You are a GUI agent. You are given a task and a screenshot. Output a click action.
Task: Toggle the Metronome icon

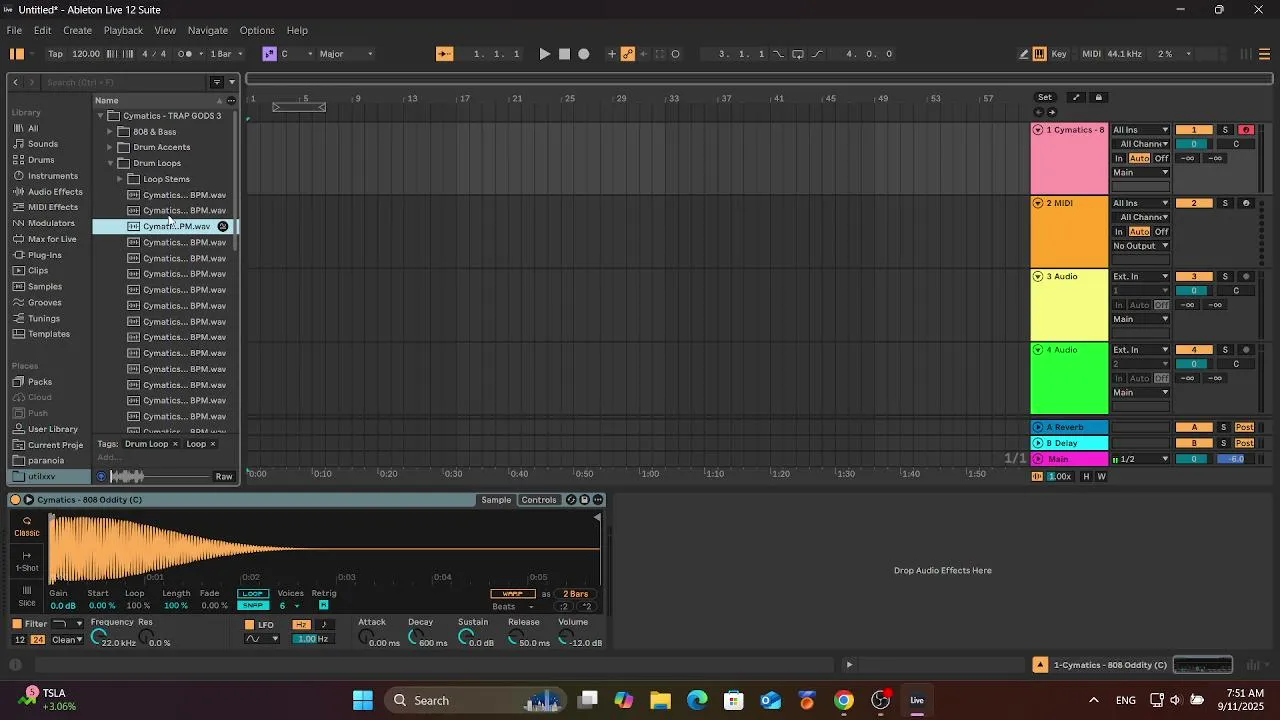pyautogui.click(x=186, y=54)
